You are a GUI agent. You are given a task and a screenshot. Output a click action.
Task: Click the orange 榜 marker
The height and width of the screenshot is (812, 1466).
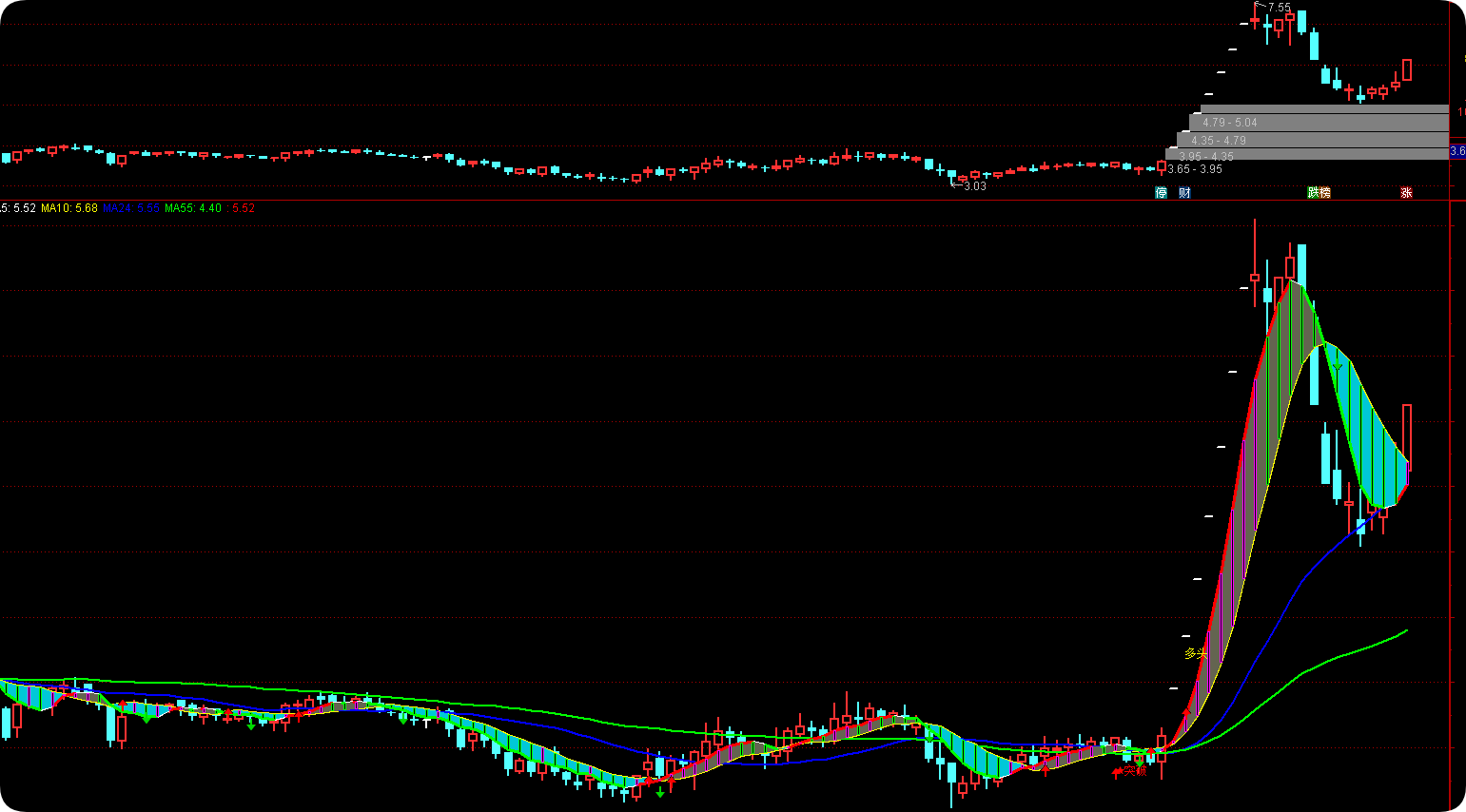tap(1325, 193)
